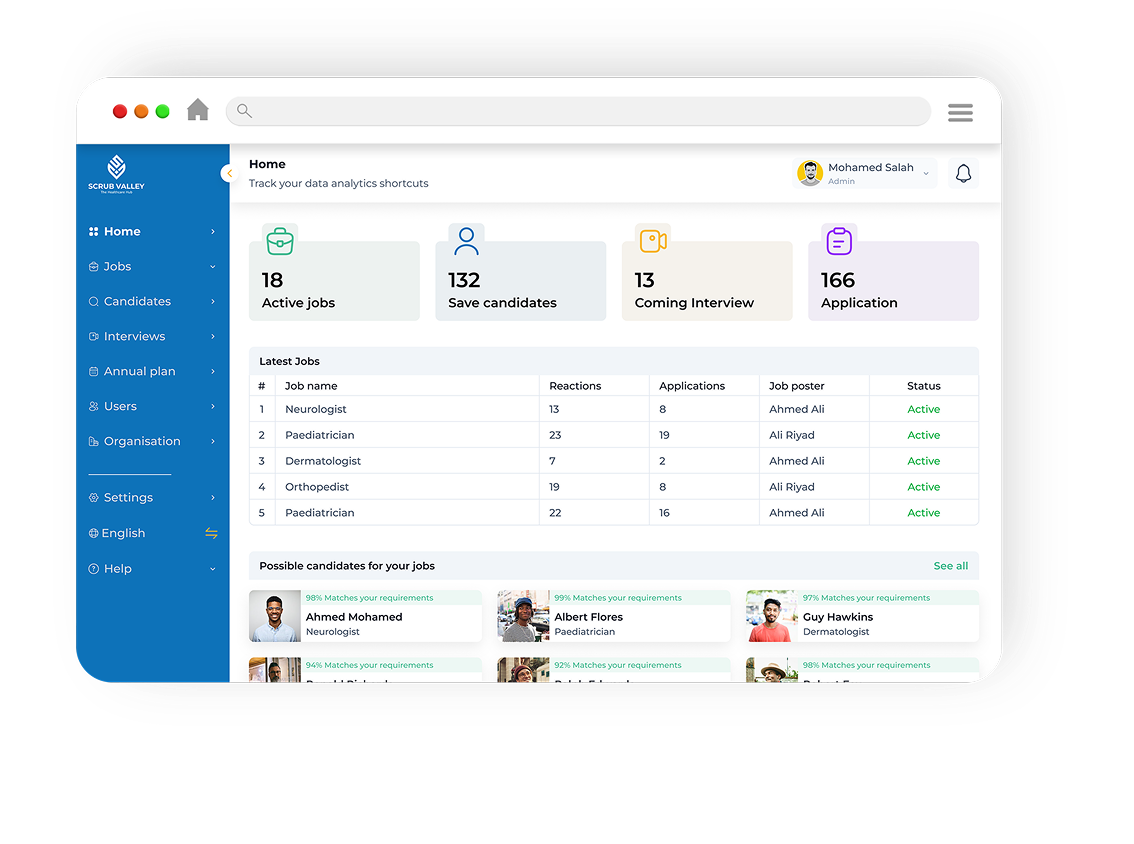
Task: Open the hamburger menu icon
Action: pyautogui.click(x=960, y=112)
